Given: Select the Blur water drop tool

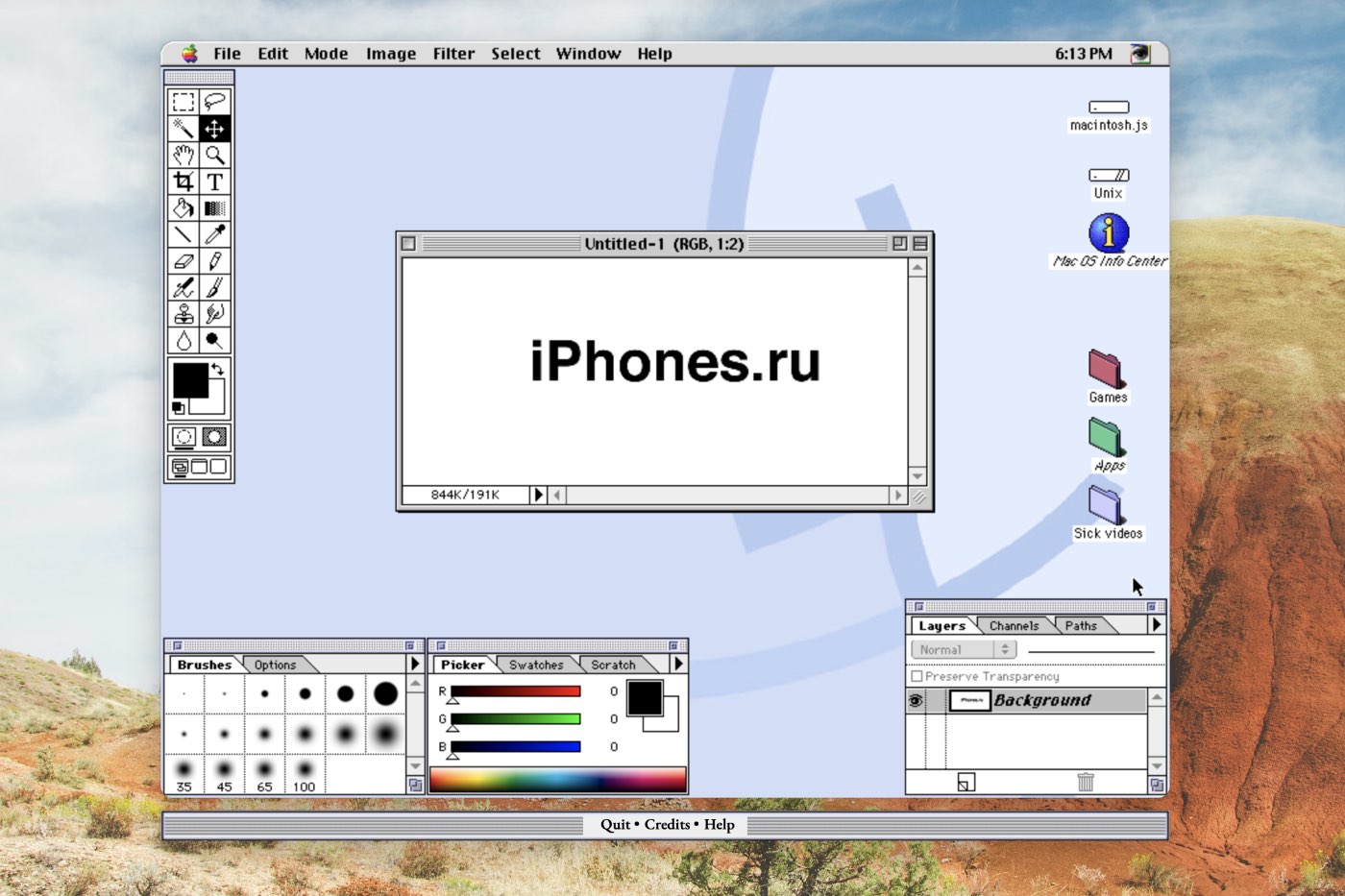Looking at the screenshot, I should (183, 340).
